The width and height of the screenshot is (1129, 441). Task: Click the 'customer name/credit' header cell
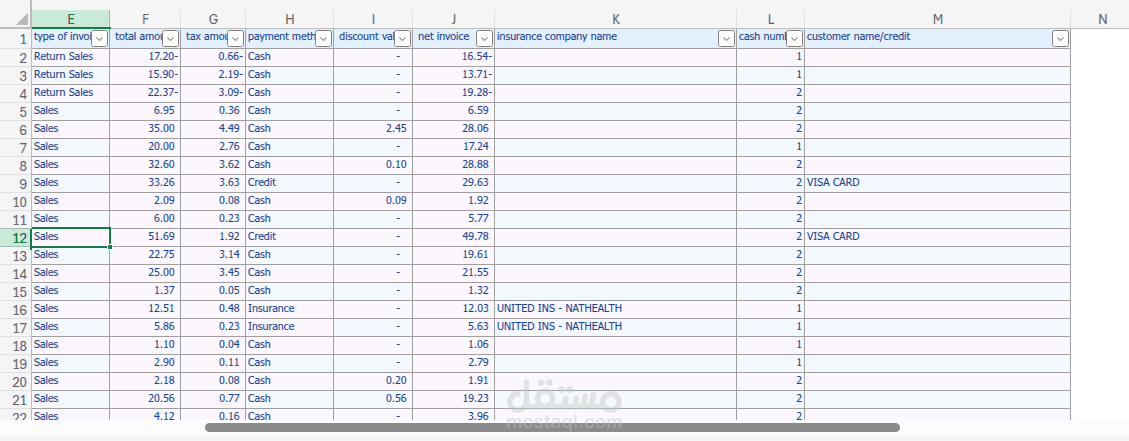coord(937,39)
